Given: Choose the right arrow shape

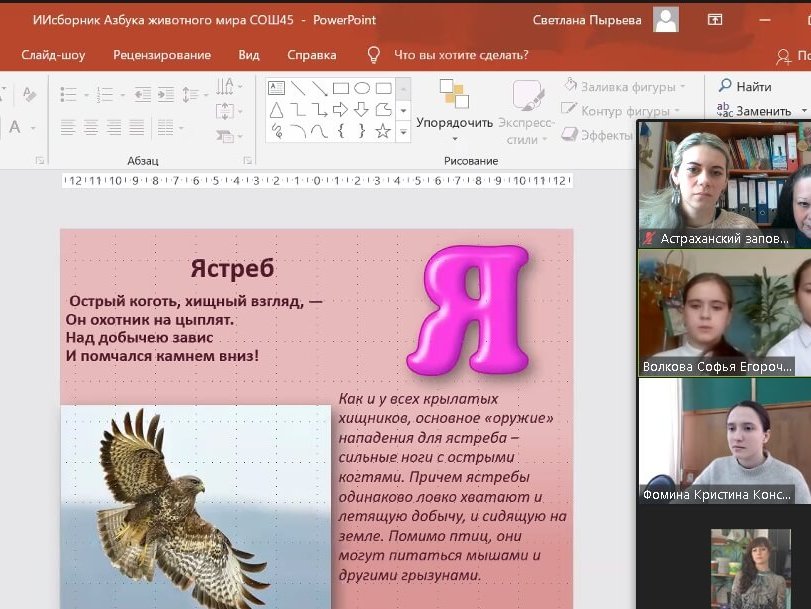Looking at the screenshot, I should pyautogui.click(x=340, y=110).
